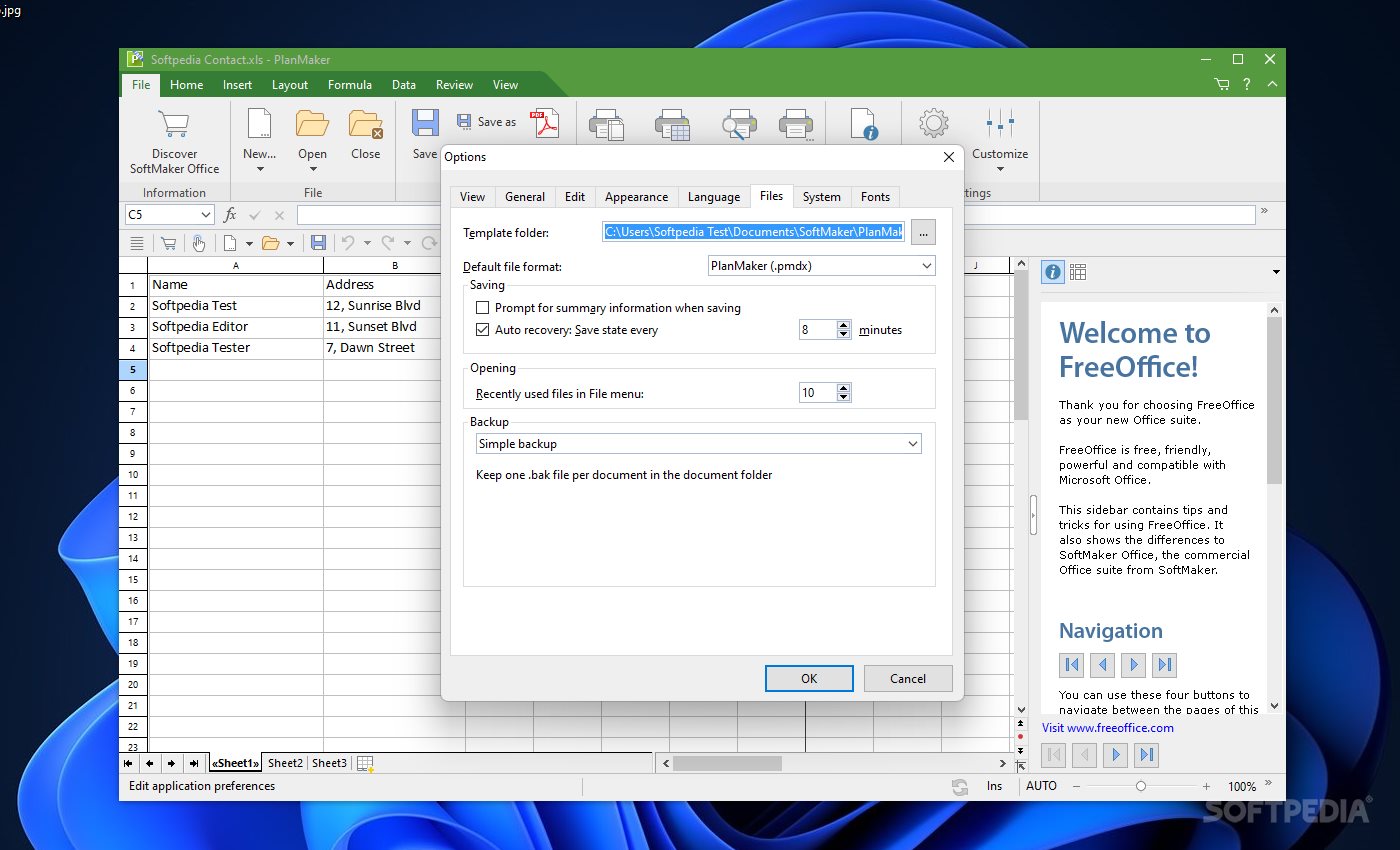The width and height of the screenshot is (1400, 850).
Task: Click the New document ribbon icon
Action: point(259,124)
